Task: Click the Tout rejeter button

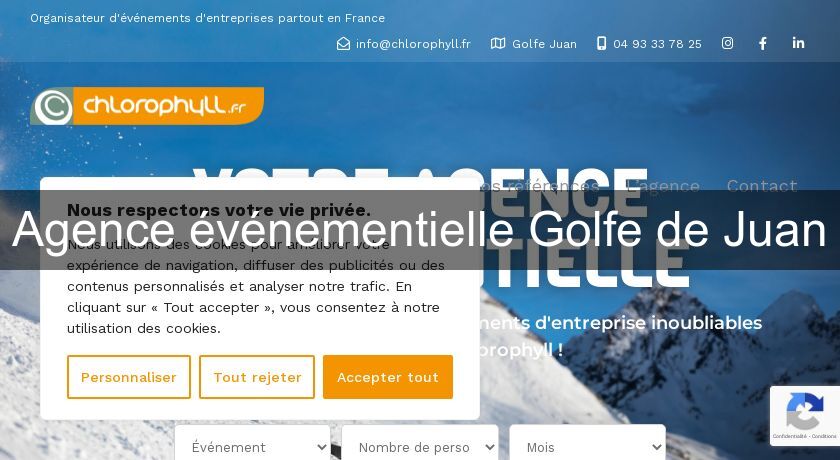Action: click(x=257, y=377)
